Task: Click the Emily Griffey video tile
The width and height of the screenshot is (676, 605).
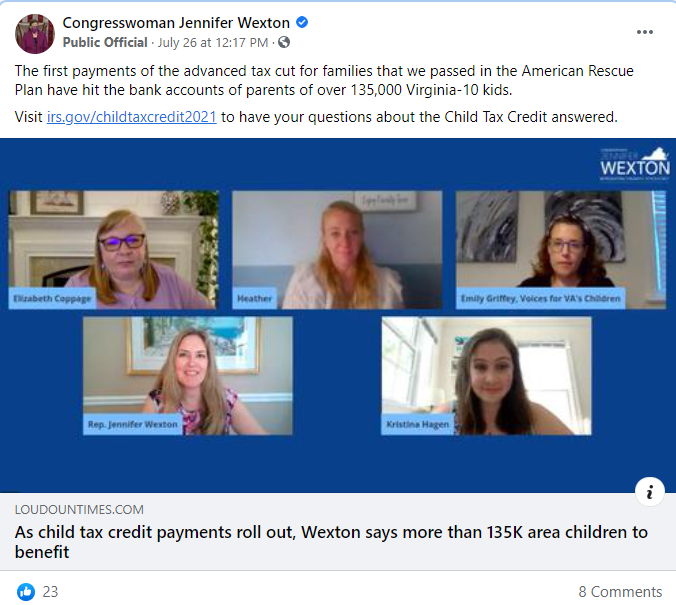Action: (x=561, y=250)
